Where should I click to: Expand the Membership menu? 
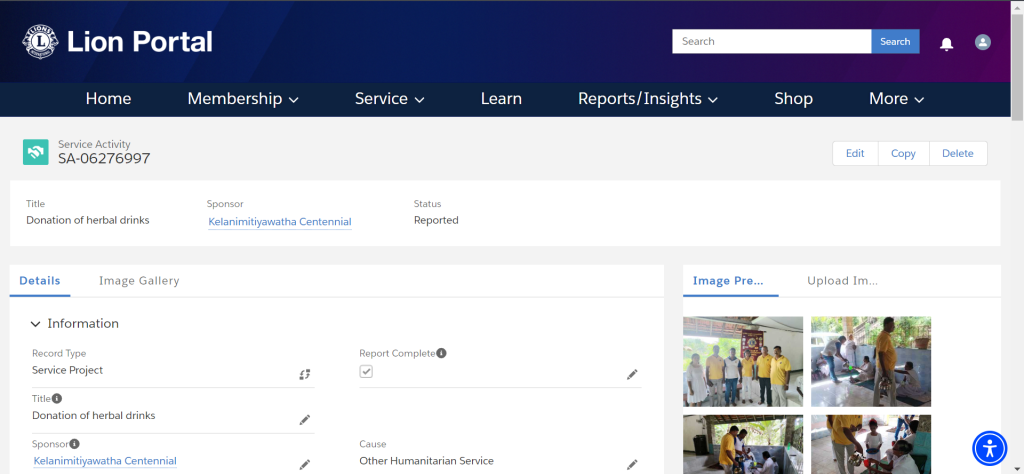pos(243,99)
